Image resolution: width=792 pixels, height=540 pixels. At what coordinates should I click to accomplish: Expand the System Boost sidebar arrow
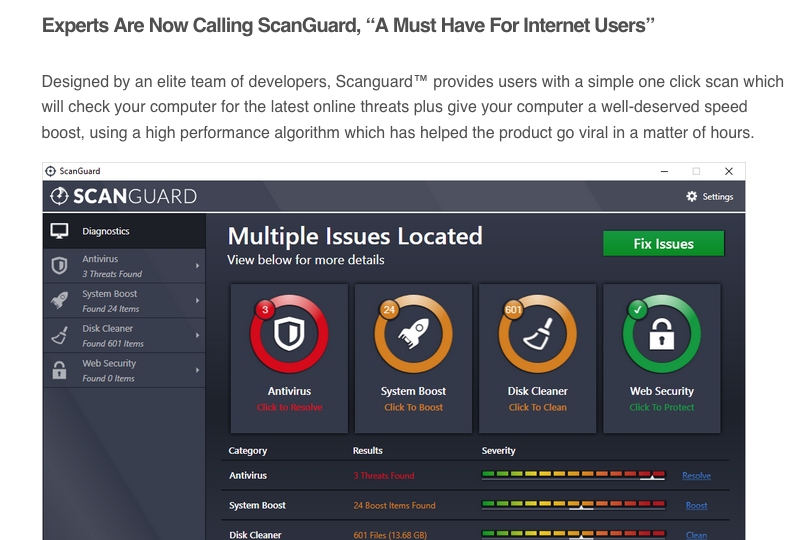click(197, 301)
